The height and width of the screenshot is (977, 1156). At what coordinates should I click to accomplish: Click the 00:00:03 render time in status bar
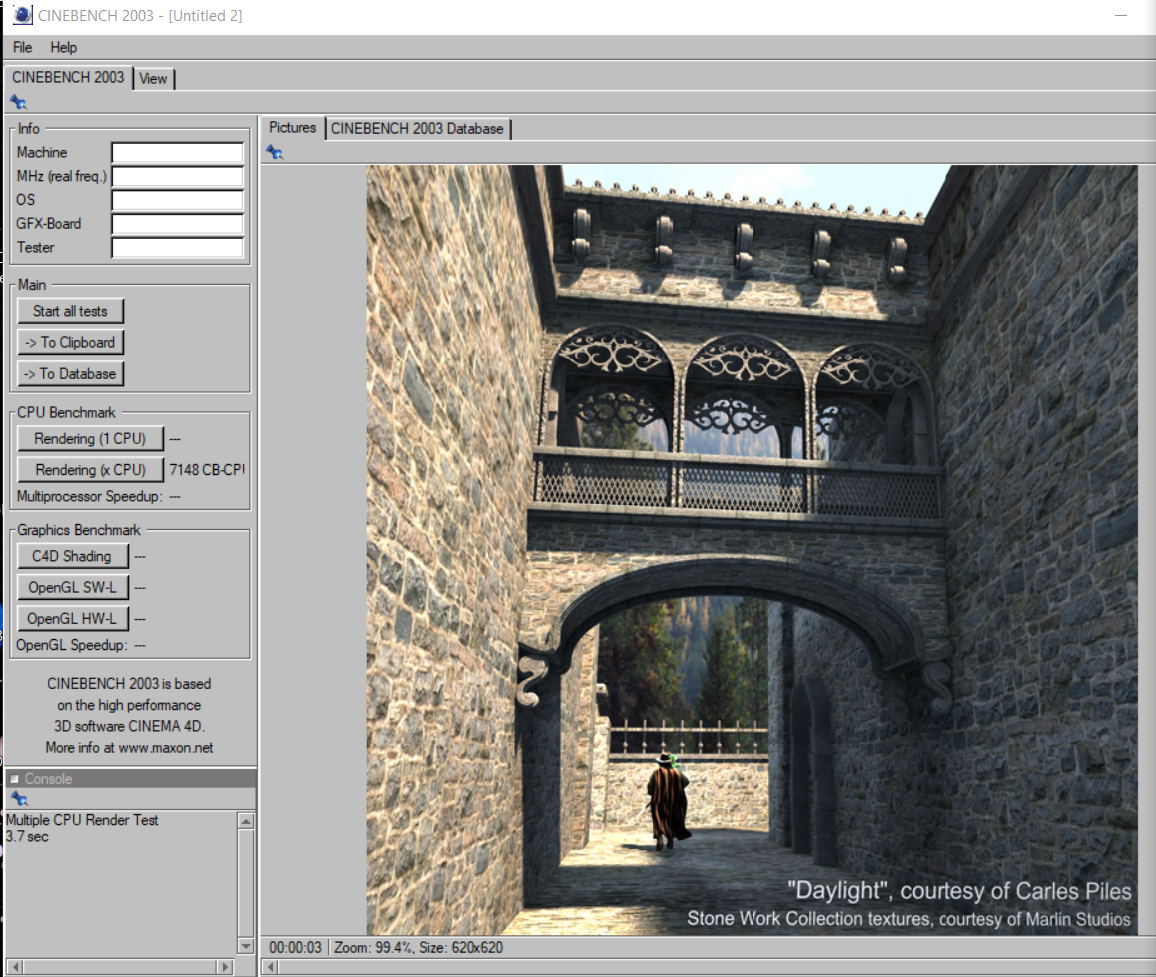(x=295, y=948)
